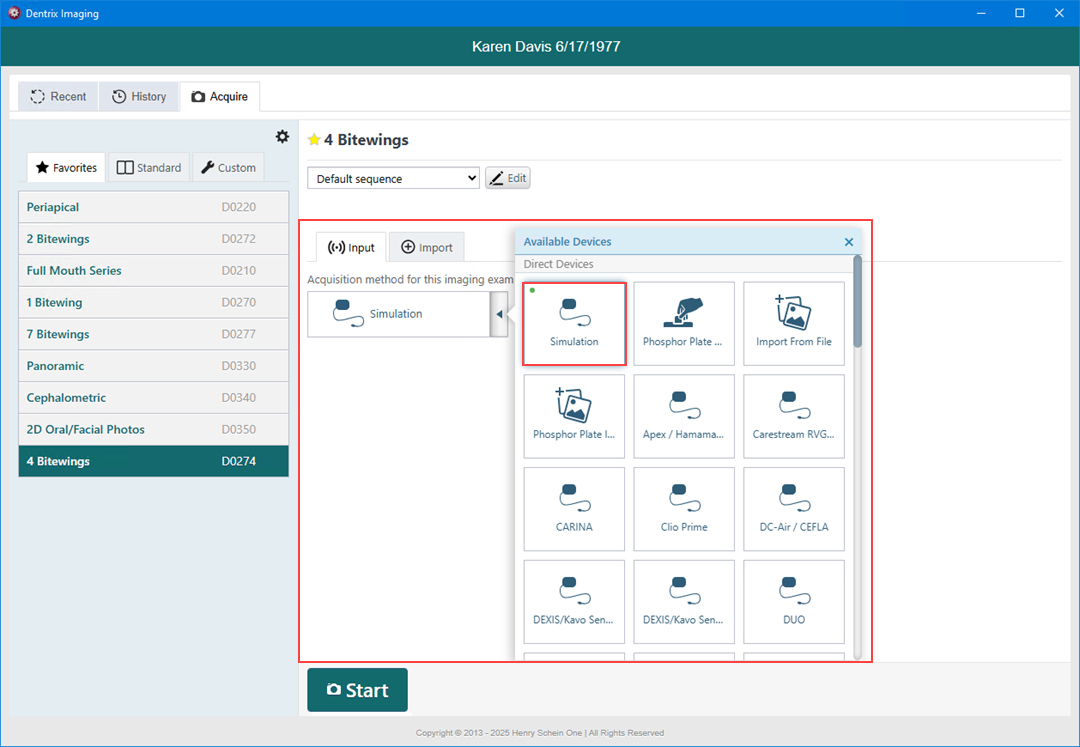The height and width of the screenshot is (747, 1080).
Task: Click the Simulation acquisition method box
Action: click(x=397, y=314)
